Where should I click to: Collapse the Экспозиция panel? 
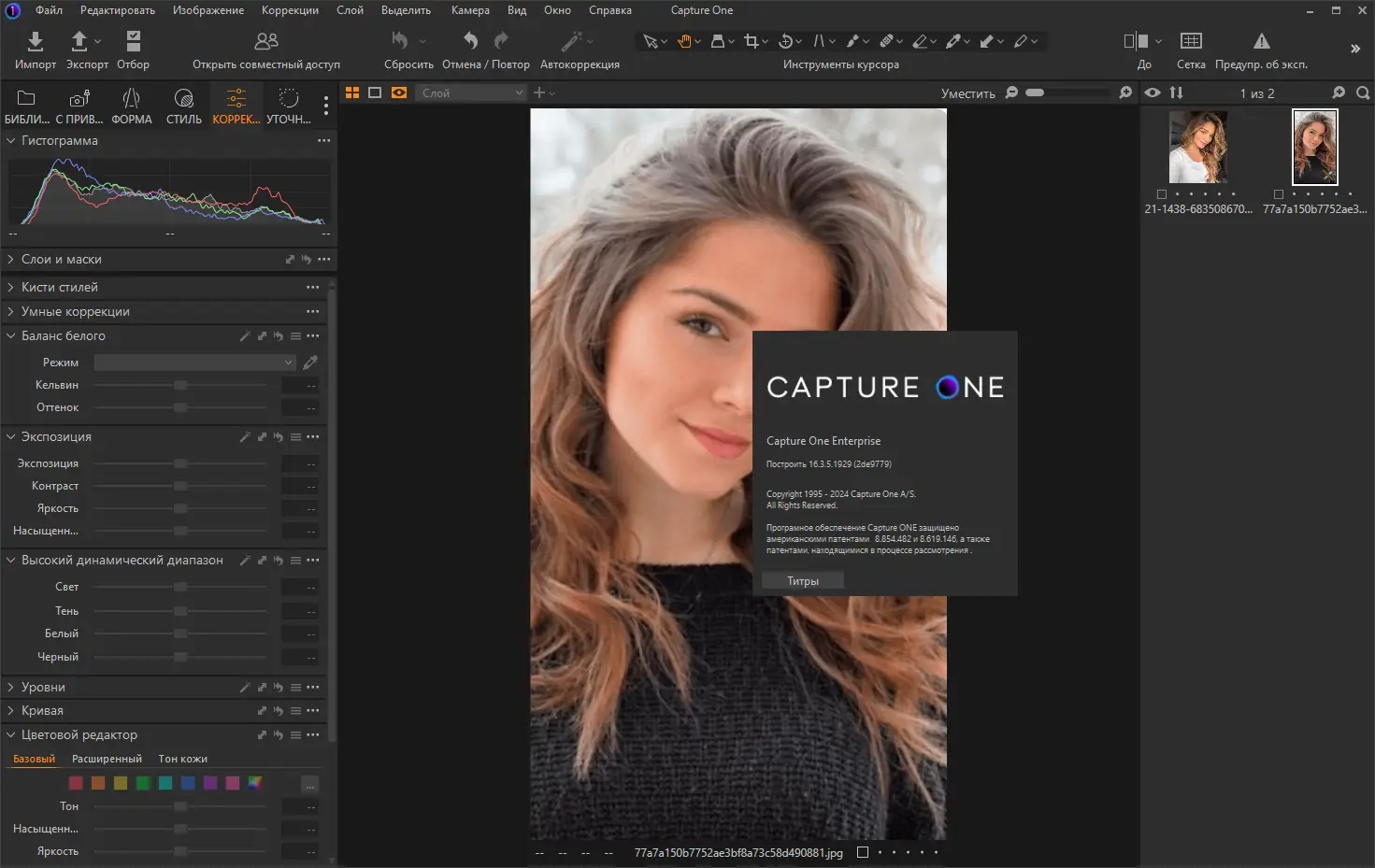click(11, 437)
